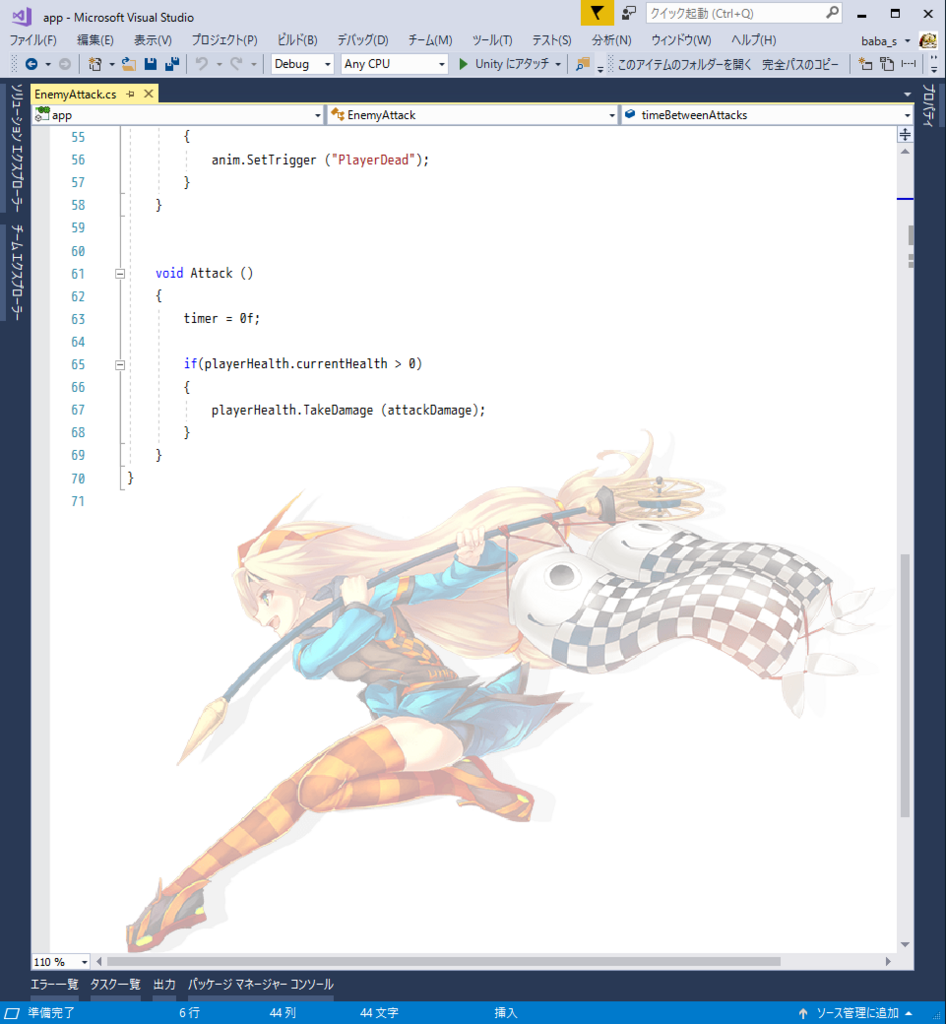Open the baba_s account dropdown

click(x=885, y=41)
